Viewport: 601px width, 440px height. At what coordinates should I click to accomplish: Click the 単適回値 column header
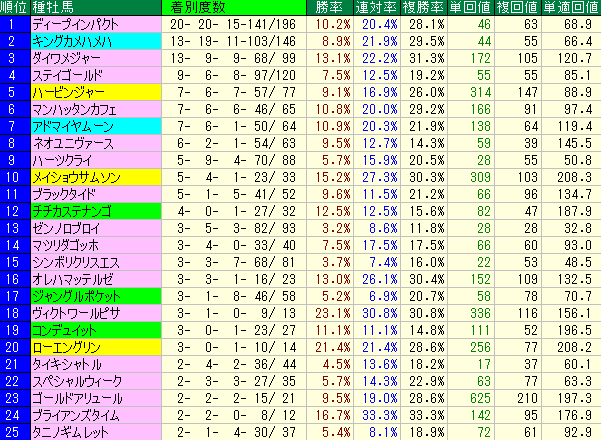click(x=571, y=7)
